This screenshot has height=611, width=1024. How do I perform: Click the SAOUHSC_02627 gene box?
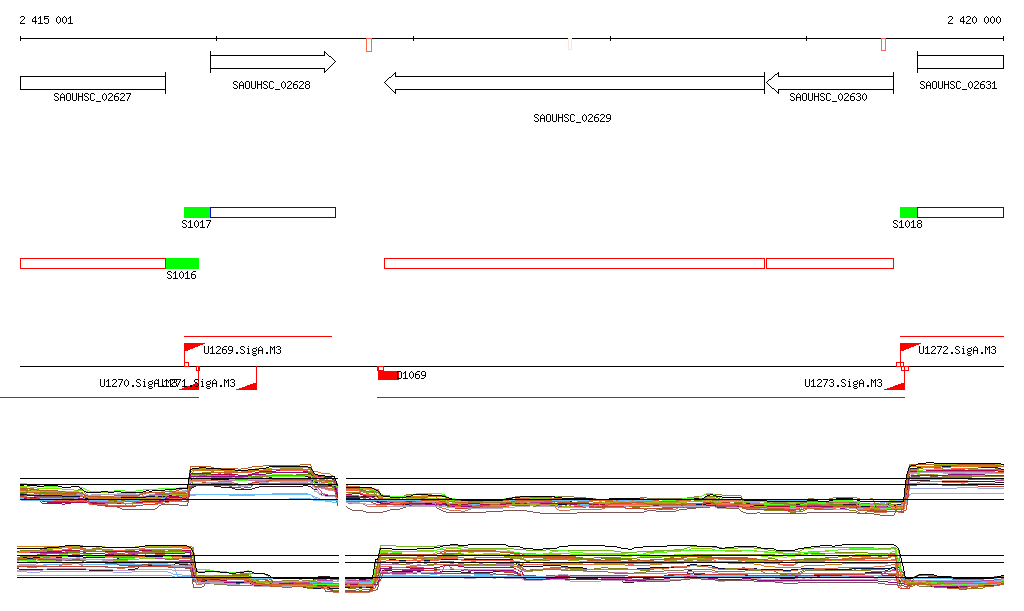[x=93, y=83]
